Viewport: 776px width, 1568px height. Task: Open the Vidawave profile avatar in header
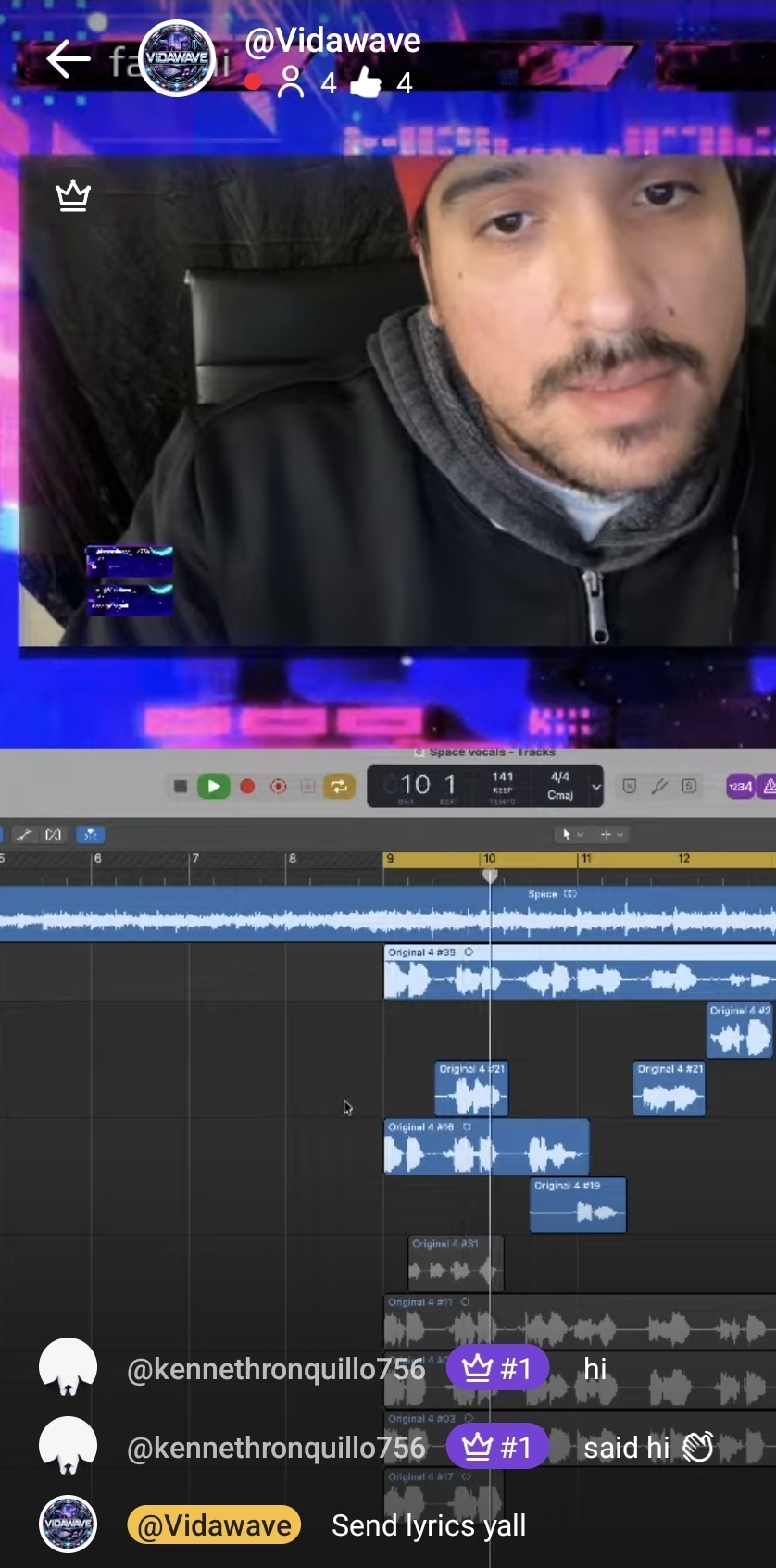(177, 58)
